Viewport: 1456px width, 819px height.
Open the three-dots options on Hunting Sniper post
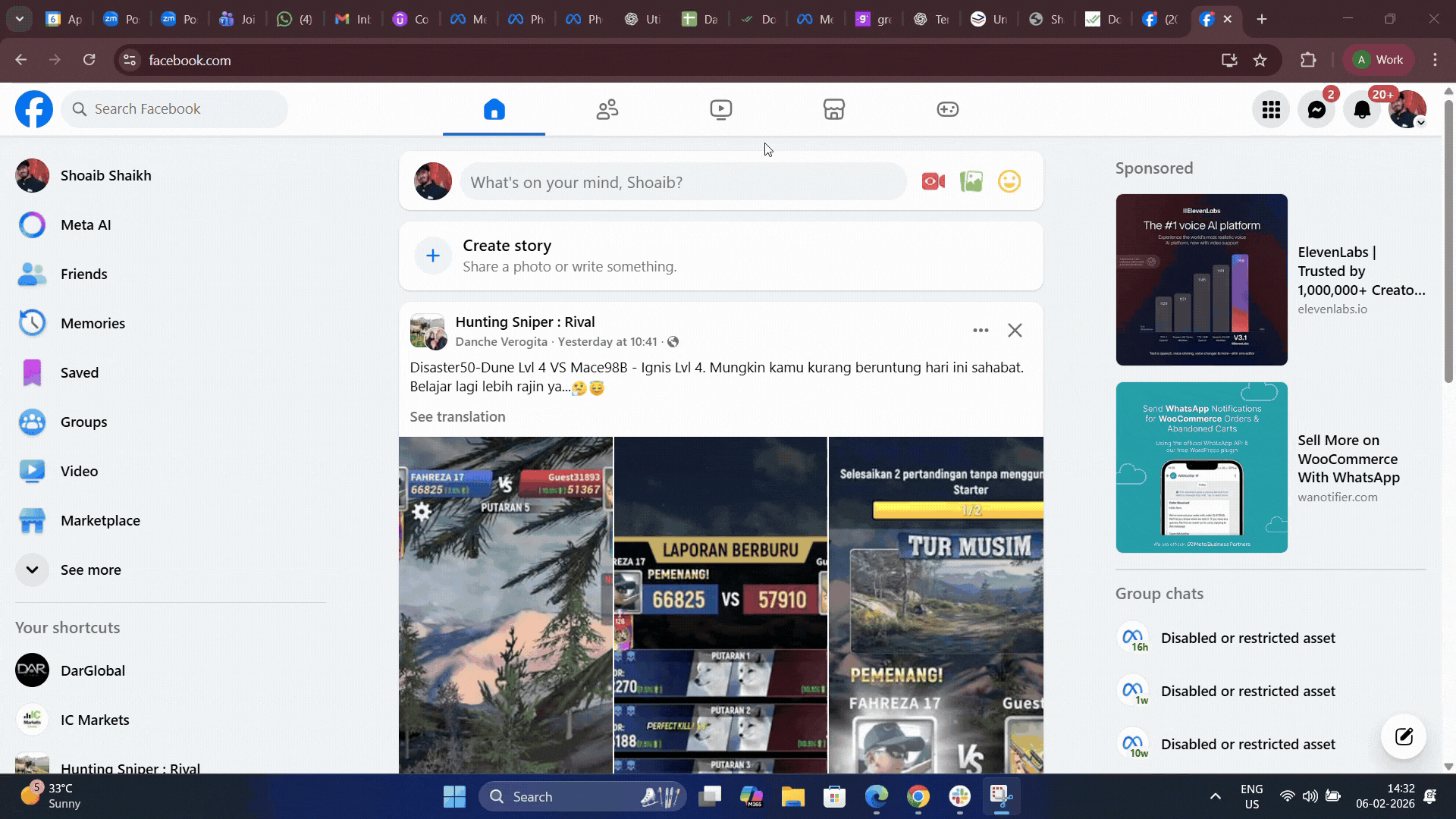coord(981,330)
